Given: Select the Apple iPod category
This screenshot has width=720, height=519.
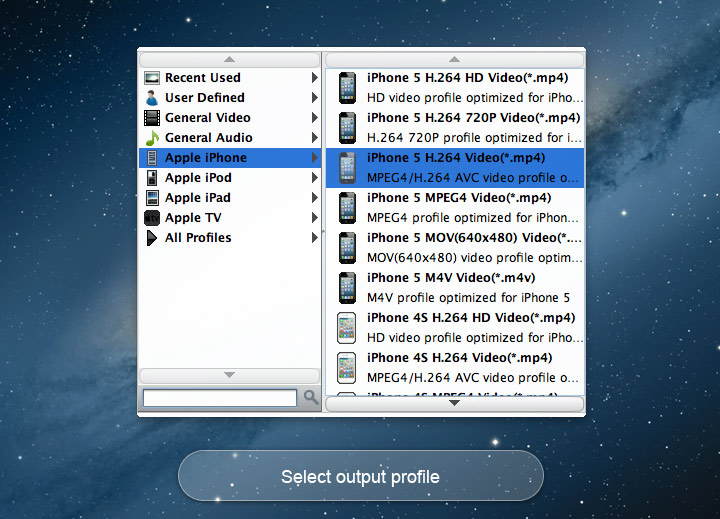Looking at the screenshot, I should pos(230,178).
